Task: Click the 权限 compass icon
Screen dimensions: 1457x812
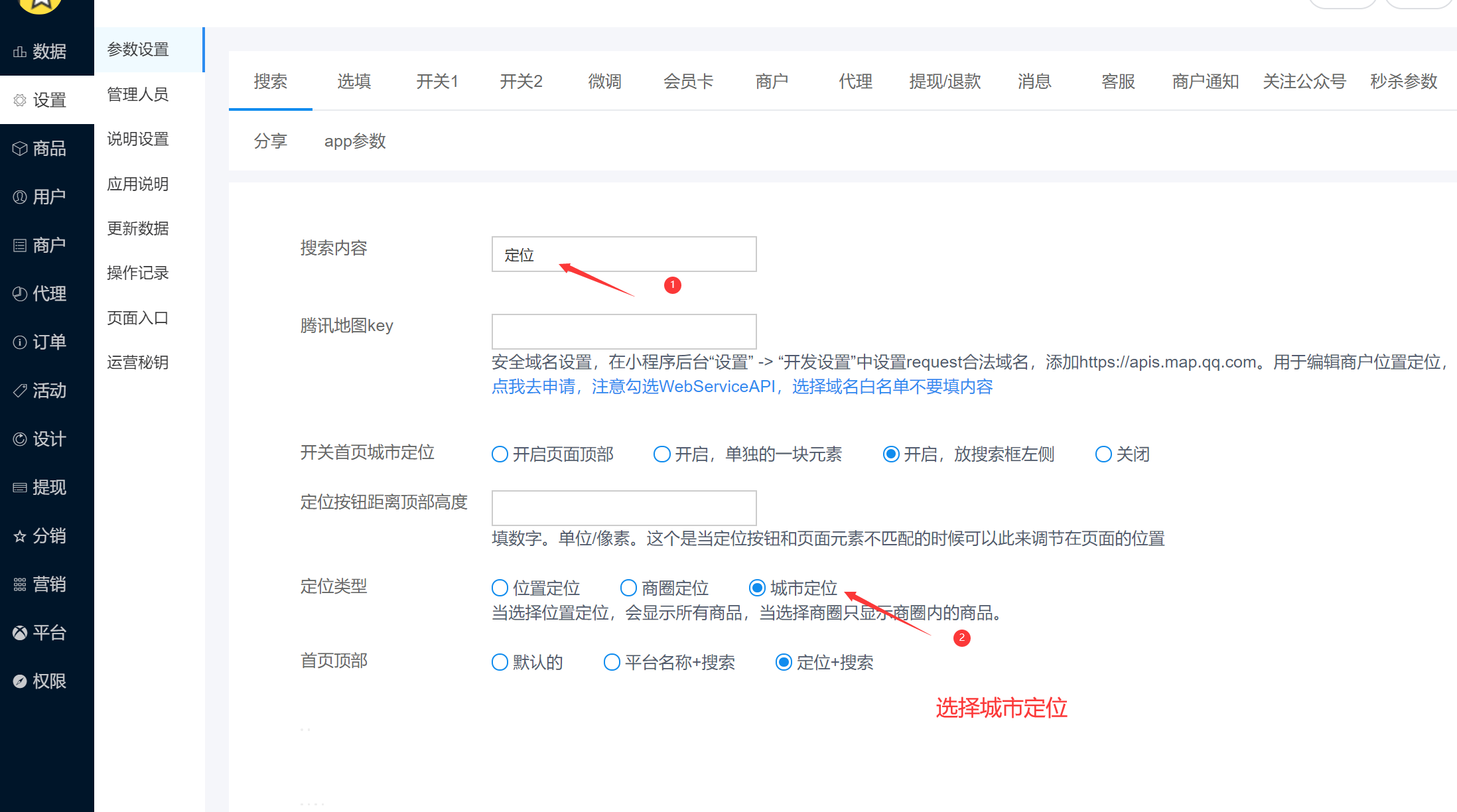Action: point(20,681)
